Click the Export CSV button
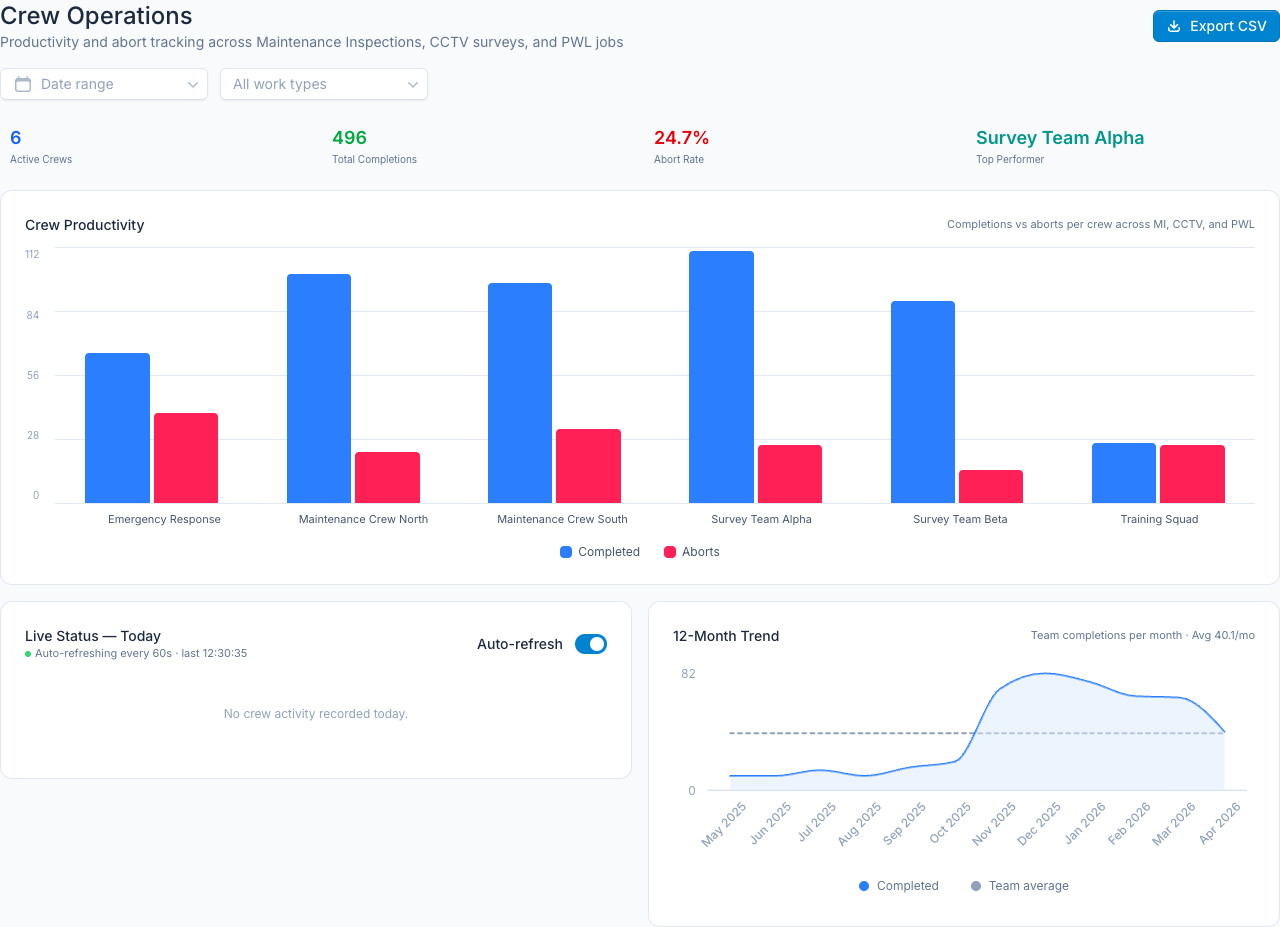The width and height of the screenshot is (1280, 927). point(1216,26)
